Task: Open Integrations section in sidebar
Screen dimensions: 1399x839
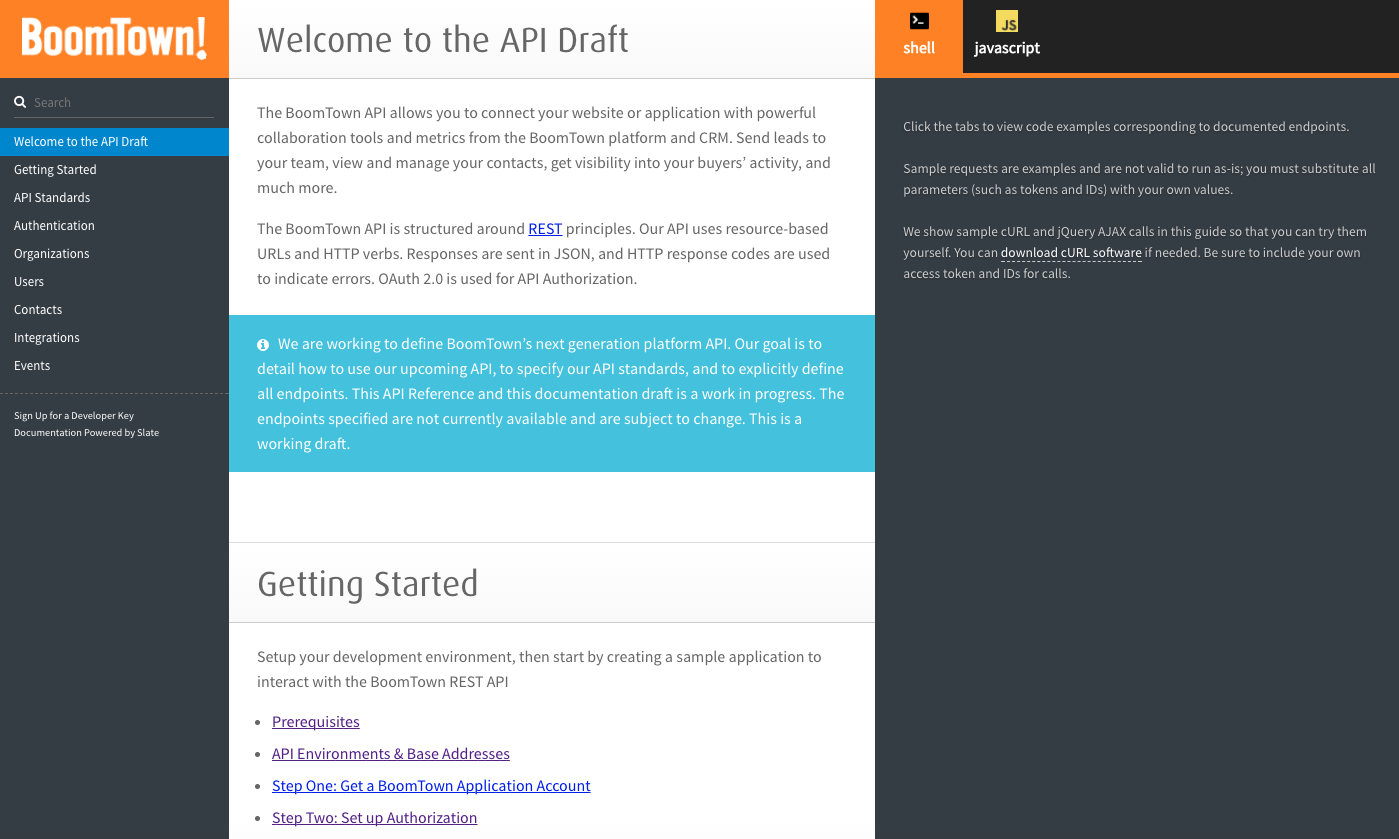Action: click(x=114, y=338)
